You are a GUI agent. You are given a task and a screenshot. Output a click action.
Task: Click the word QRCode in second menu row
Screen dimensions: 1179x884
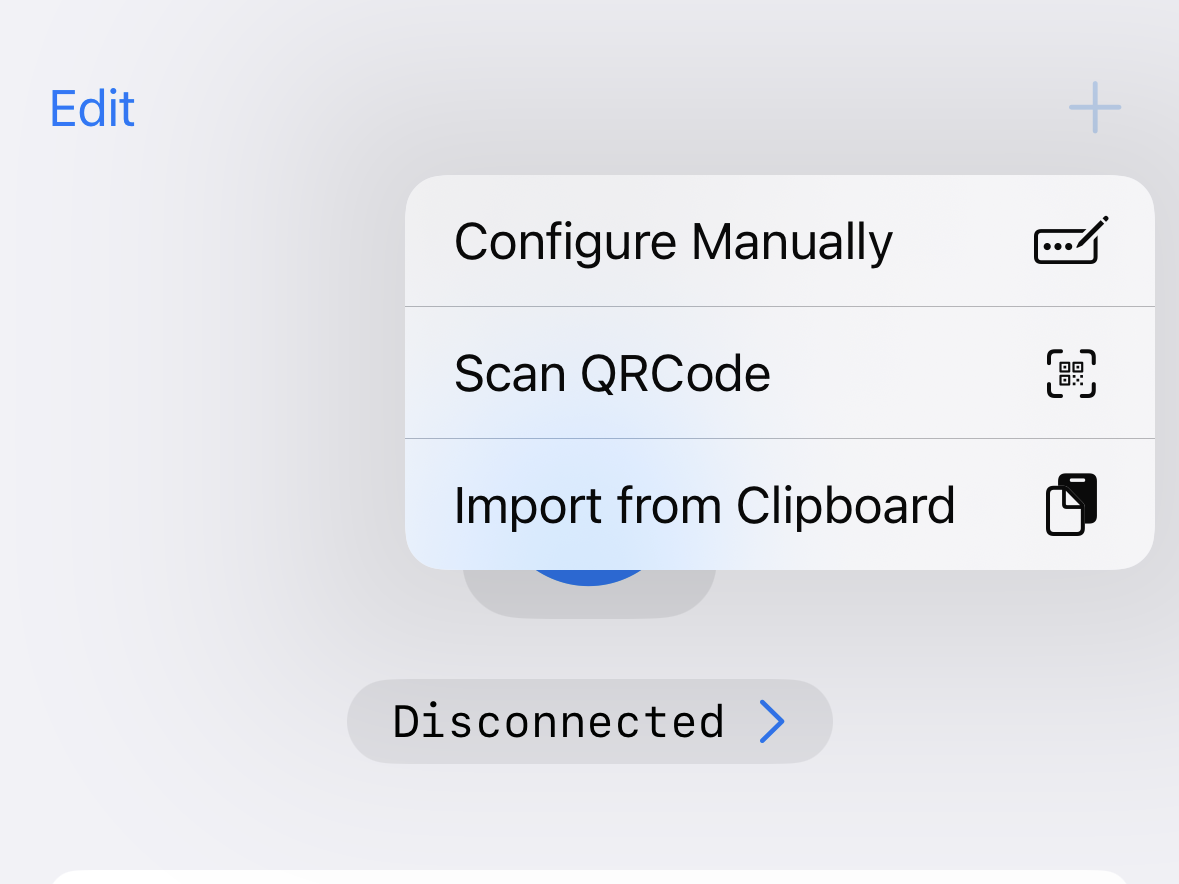coord(675,373)
